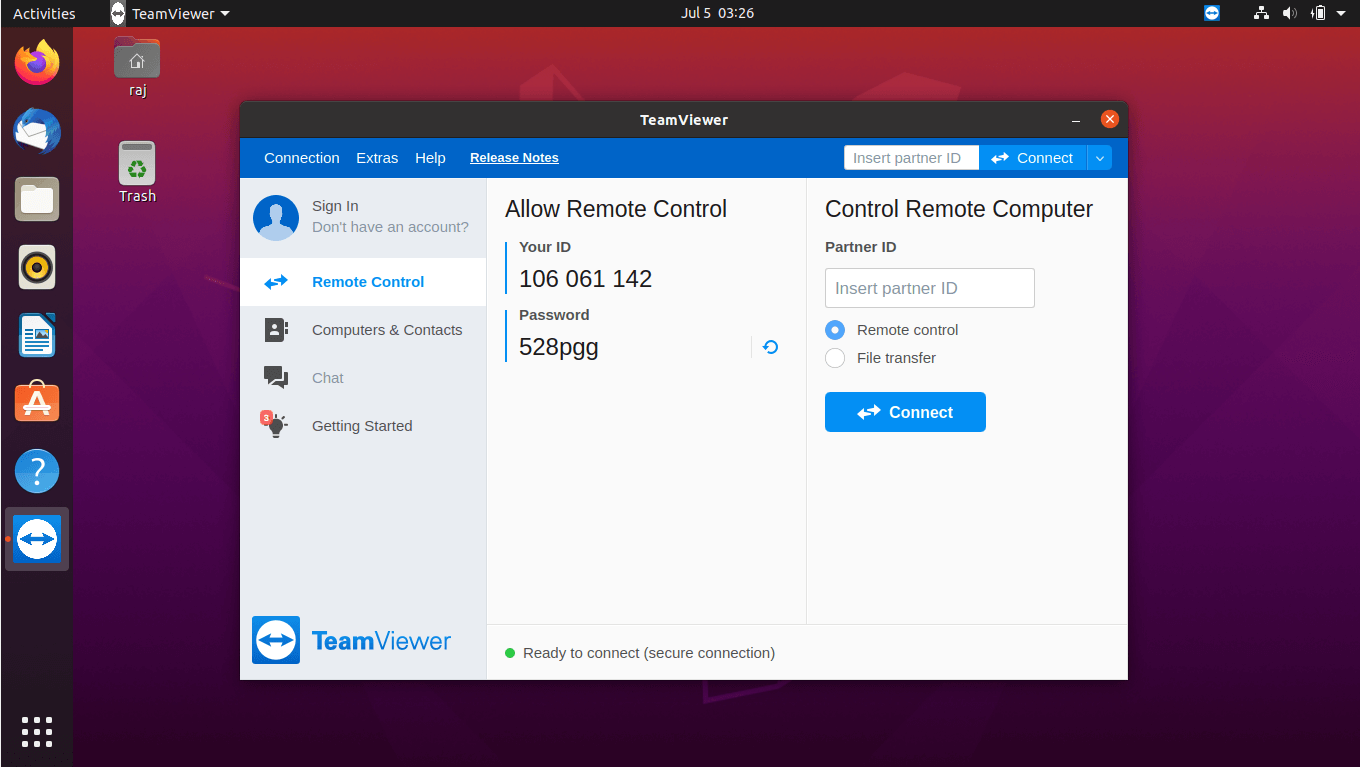Open Rhythmbox music player from dock
The image size is (1360, 767).
click(x=37, y=267)
